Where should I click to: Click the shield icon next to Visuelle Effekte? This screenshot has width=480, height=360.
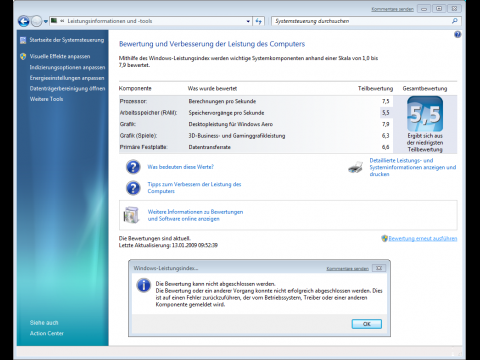[x=23, y=56]
